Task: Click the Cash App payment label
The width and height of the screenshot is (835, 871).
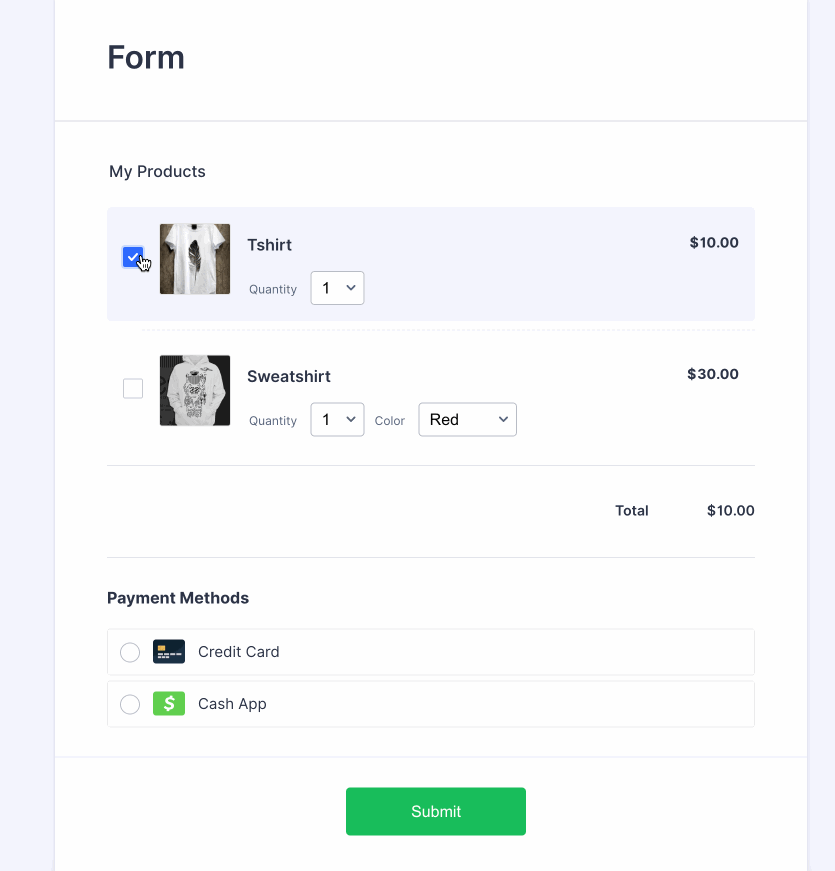Action: click(x=232, y=704)
